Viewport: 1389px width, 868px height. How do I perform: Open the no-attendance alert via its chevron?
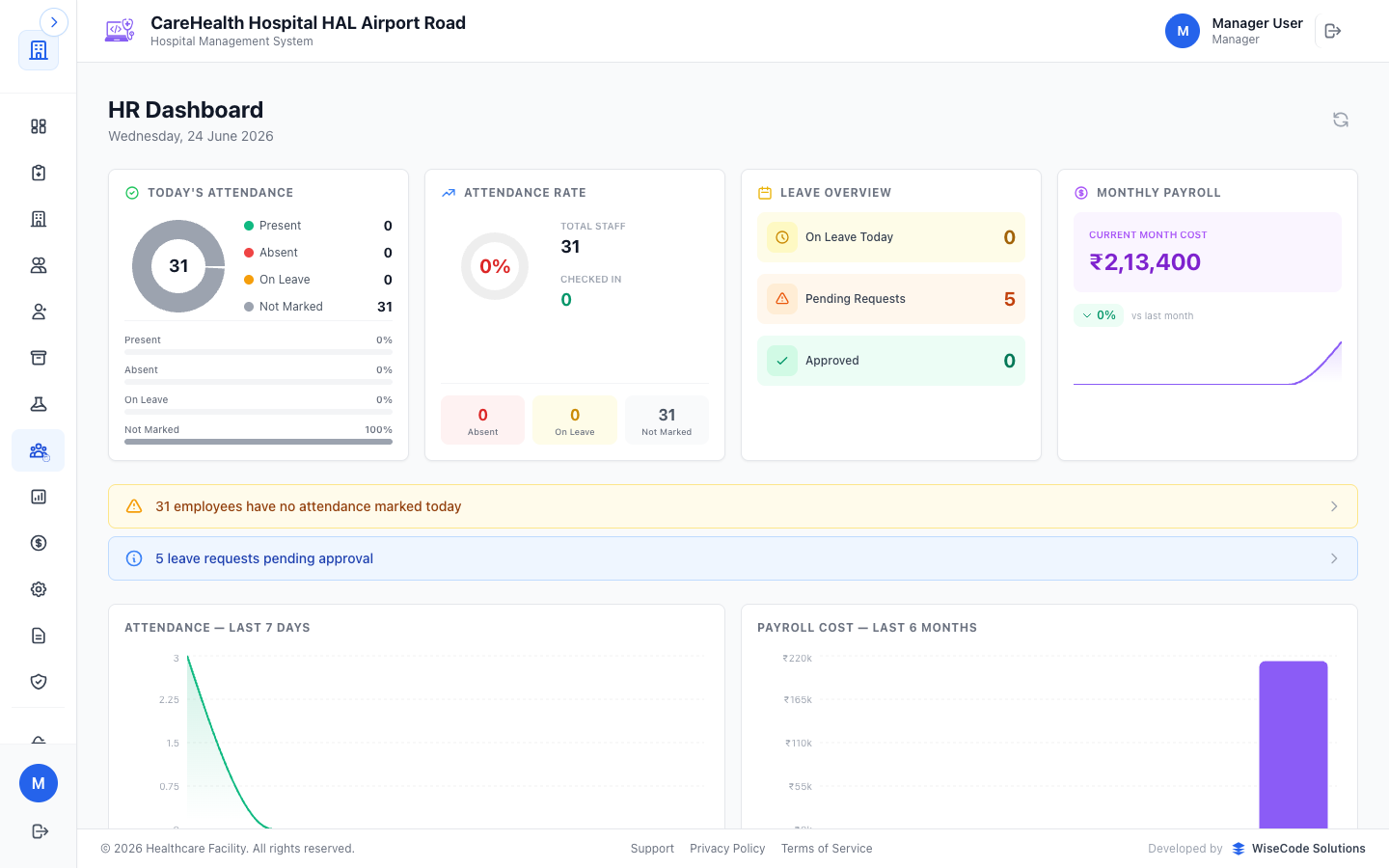pos(1334,506)
